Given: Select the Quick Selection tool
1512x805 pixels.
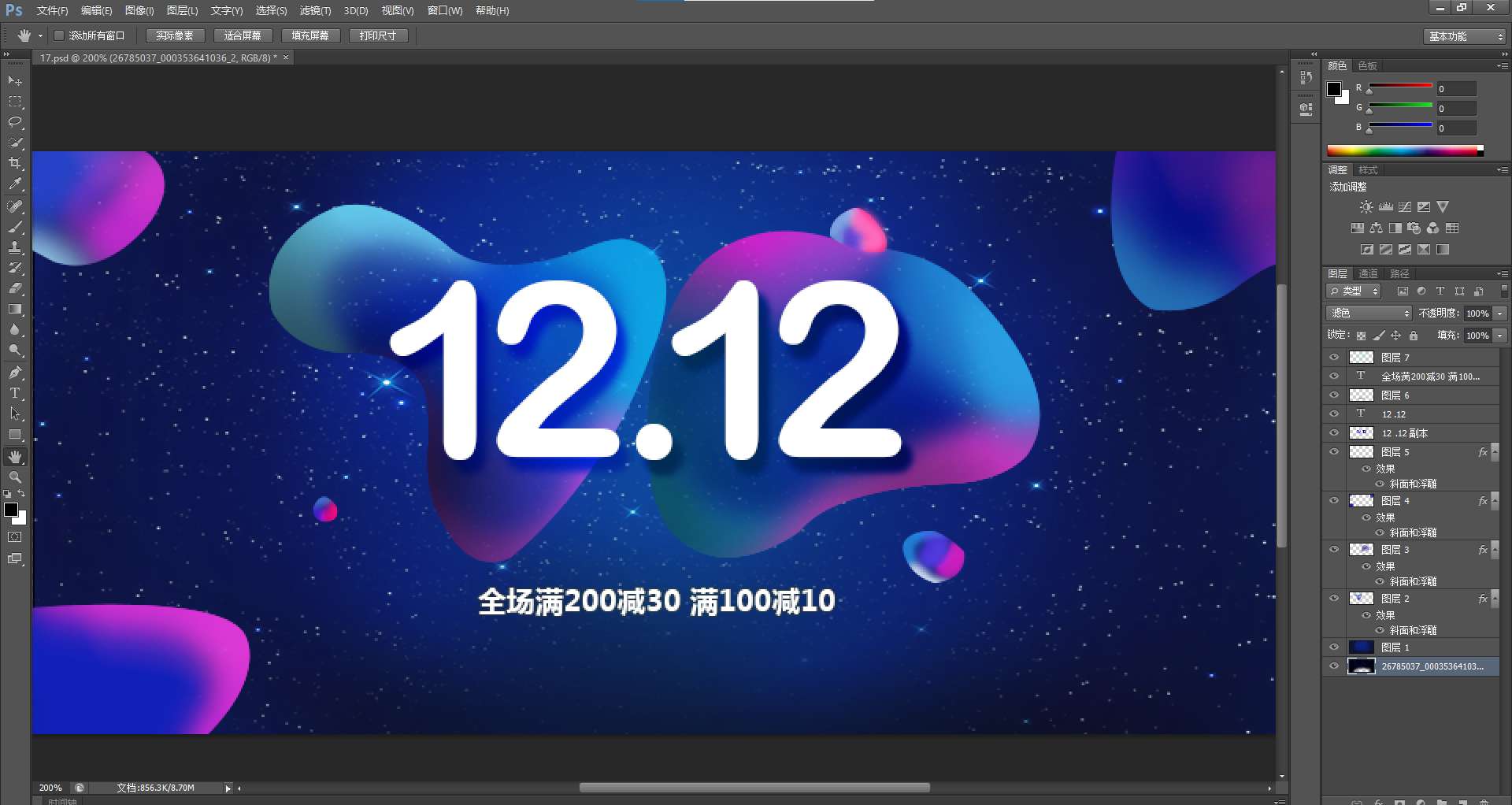Looking at the screenshot, I should pos(15,143).
